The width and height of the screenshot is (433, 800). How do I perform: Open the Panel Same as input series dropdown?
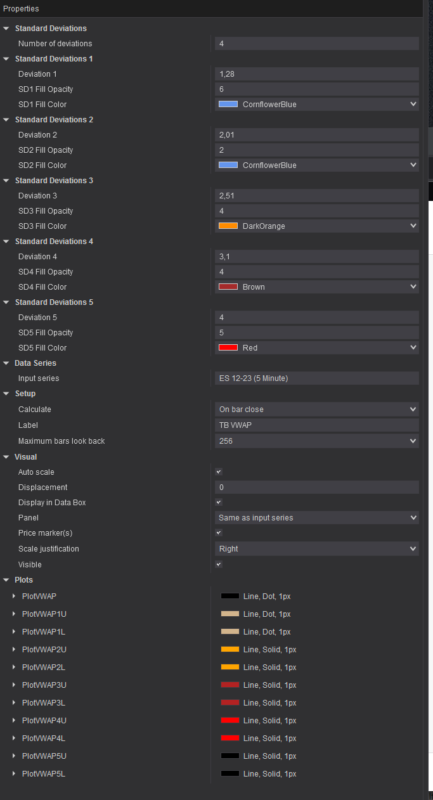(x=317, y=517)
